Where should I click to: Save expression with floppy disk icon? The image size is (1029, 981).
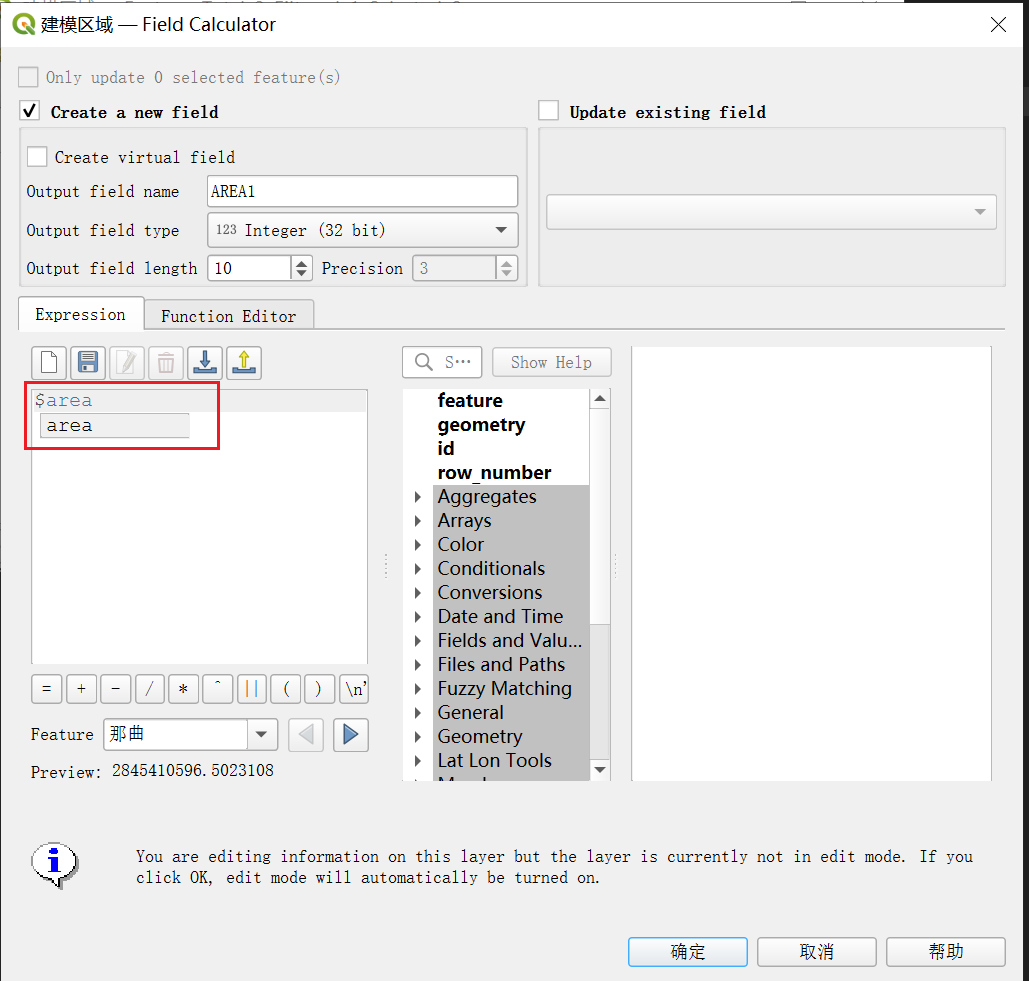click(88, 362)
